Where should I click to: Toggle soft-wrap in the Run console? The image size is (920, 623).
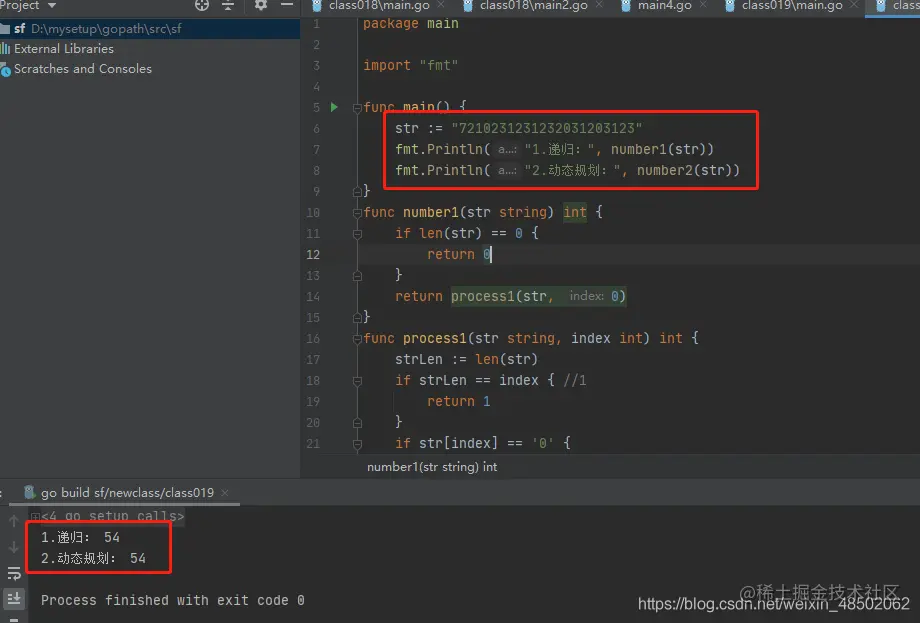click(14, 573)
